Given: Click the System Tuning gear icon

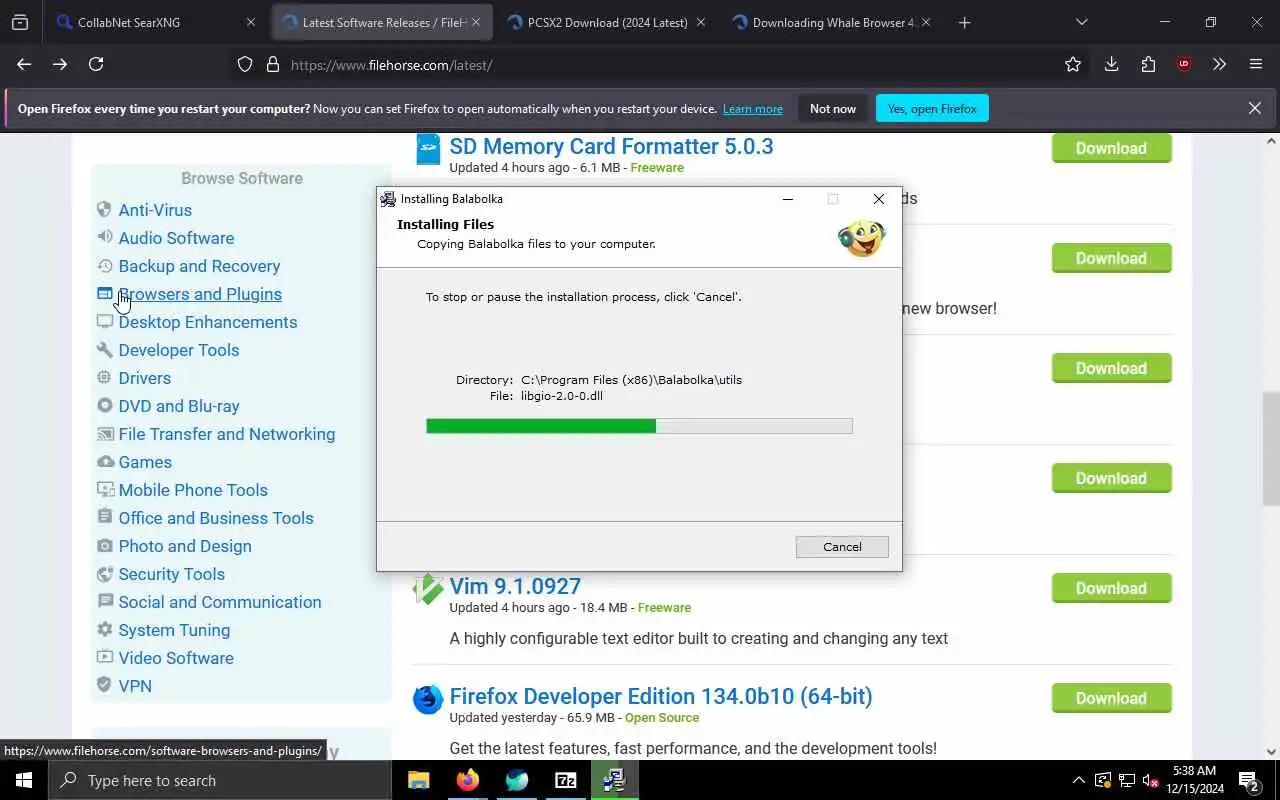Looking at the screenshot, I should pyautogui.click(x=104, y=630).
